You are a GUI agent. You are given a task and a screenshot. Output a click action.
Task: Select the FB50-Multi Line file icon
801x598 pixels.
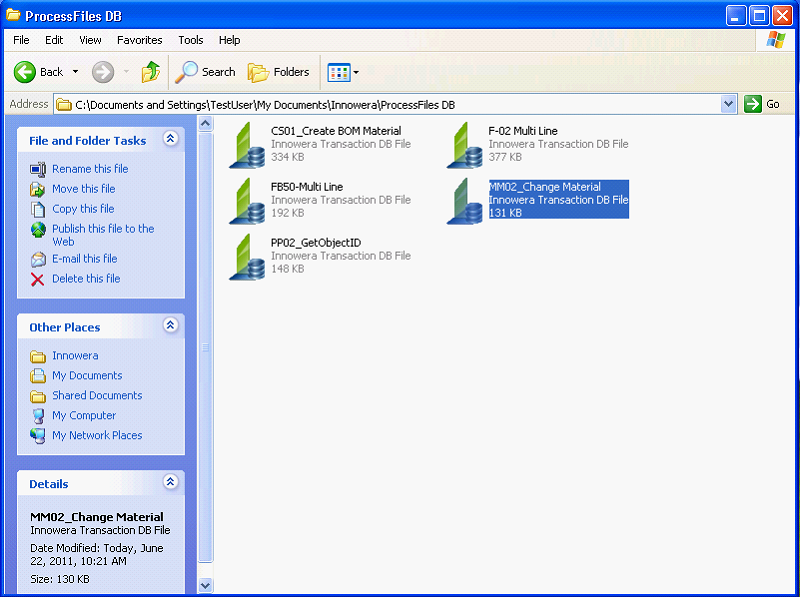point(247,200)
